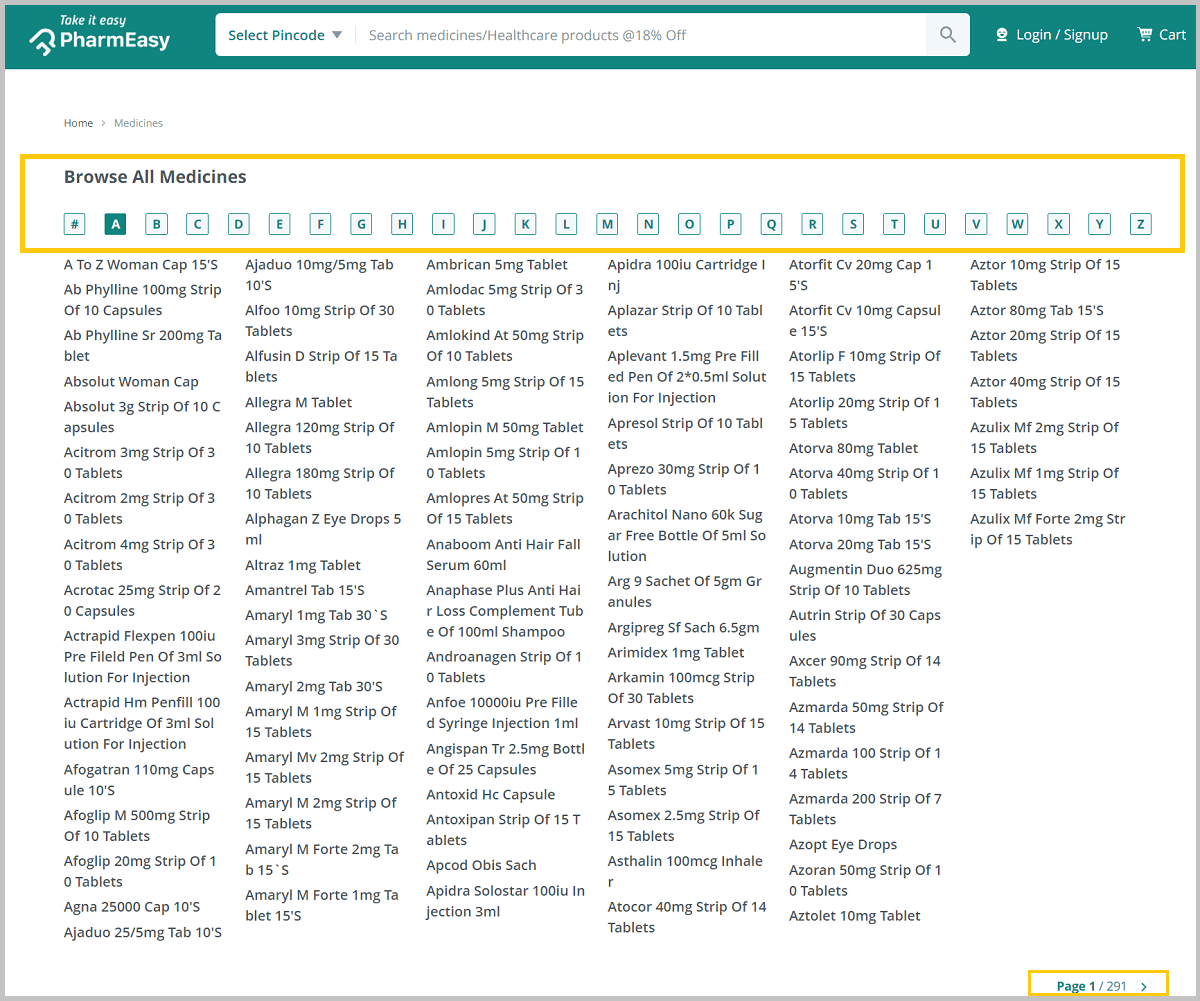
Task: Select letter O filter
Action: pyautogui.click(x=689, y=224)
